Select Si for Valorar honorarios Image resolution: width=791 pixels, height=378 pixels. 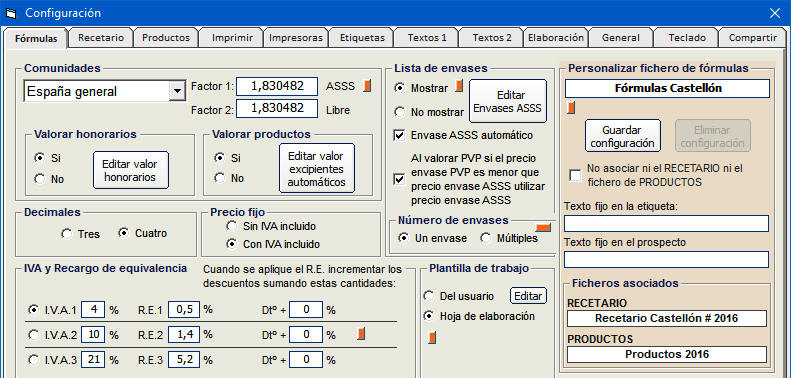coord(39,158)
